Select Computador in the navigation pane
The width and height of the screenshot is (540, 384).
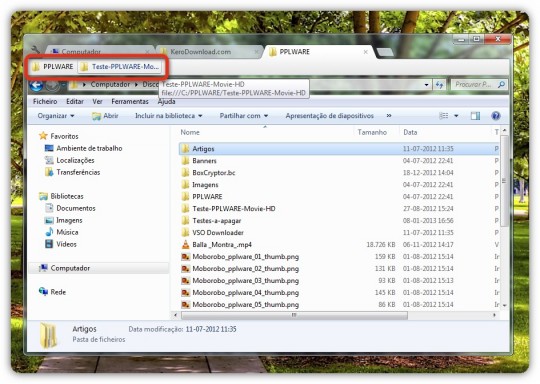point(70,268)
